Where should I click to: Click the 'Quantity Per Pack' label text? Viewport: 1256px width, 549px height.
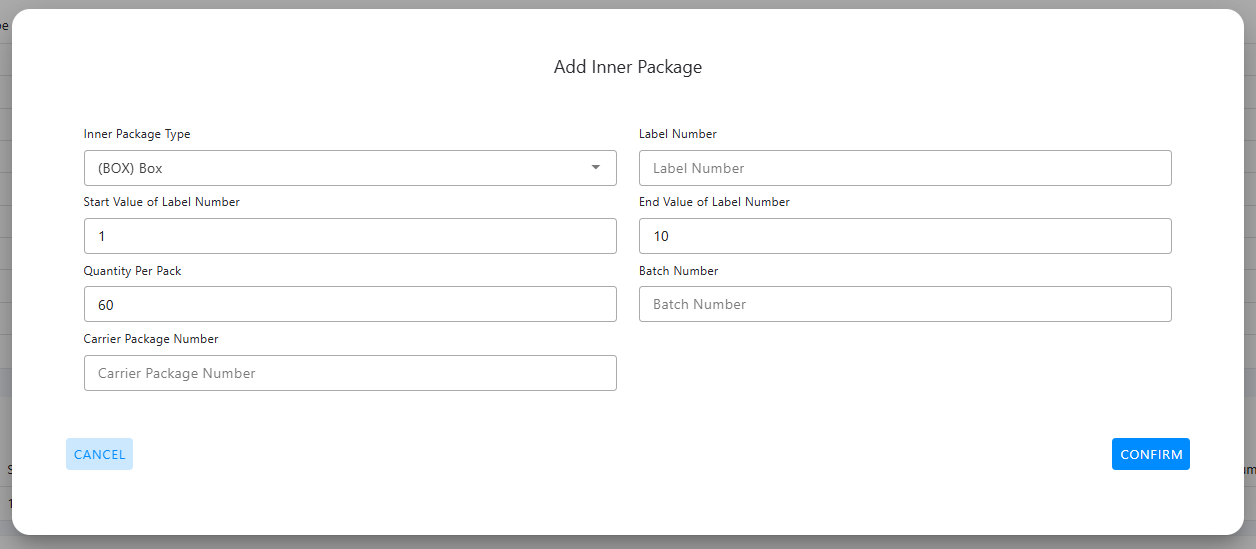133,271
